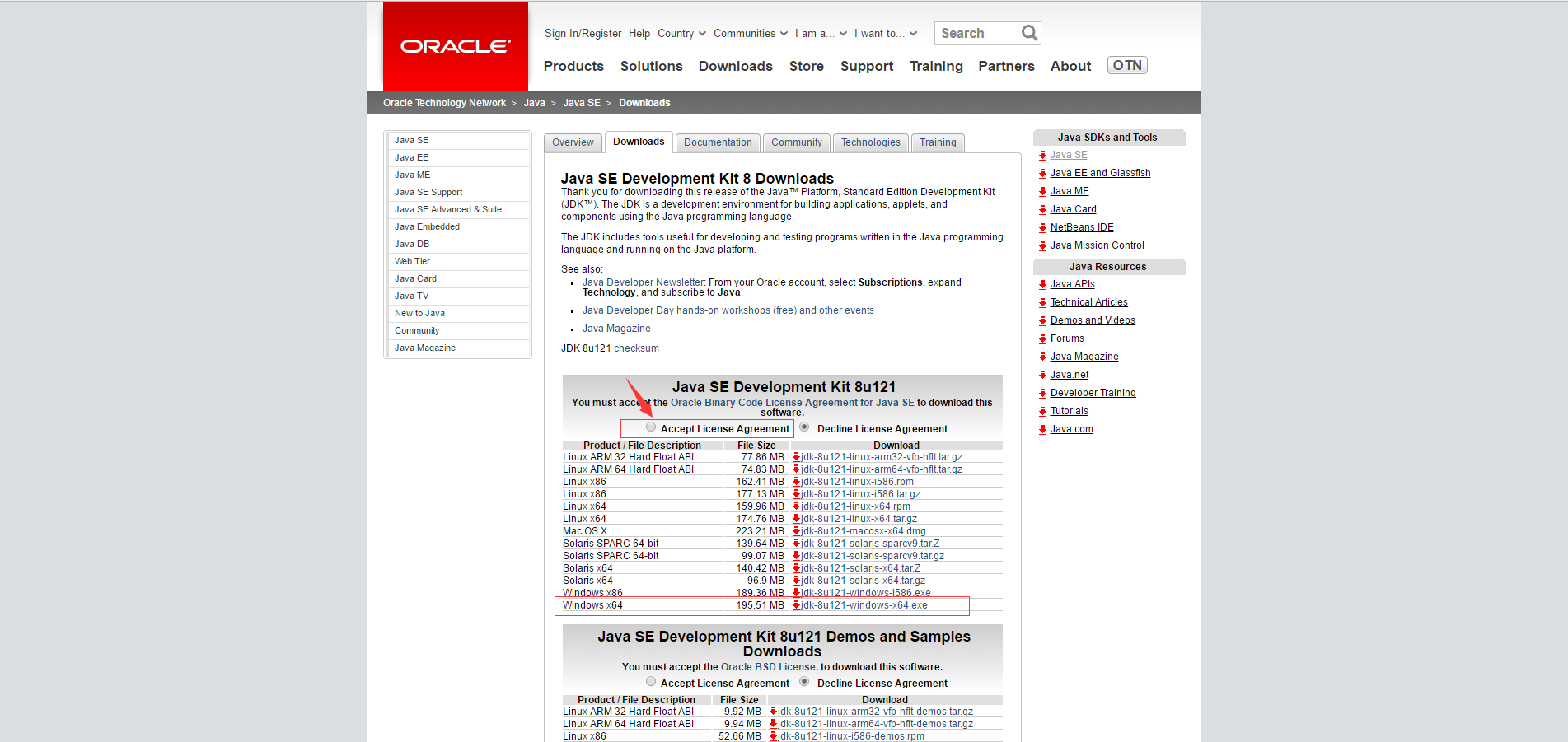
Task: Click download icon for jdk-8u121-macosx-x64.dmg
Action: pos(797,531)
